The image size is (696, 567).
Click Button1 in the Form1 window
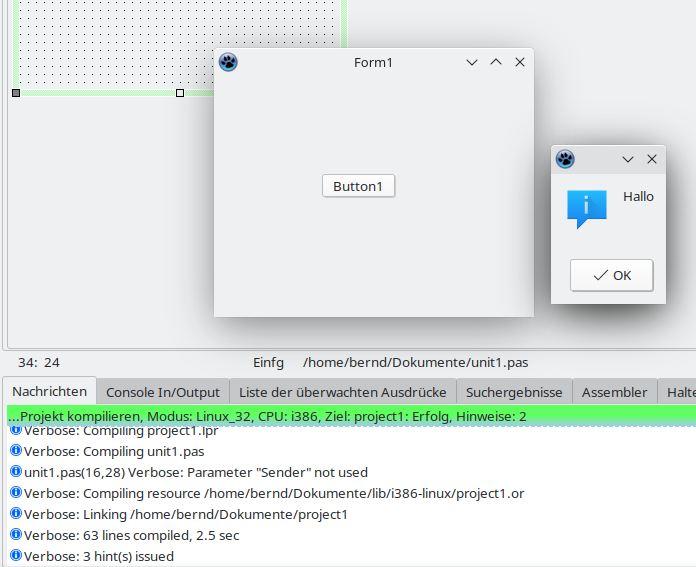click(x=358, y=186)
